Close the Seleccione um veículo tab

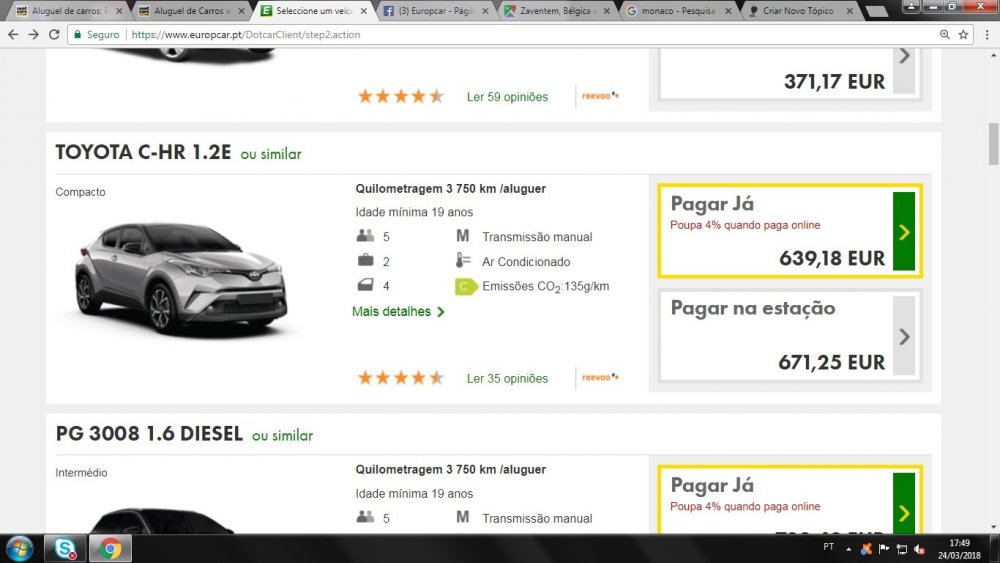tap(364, 11)
